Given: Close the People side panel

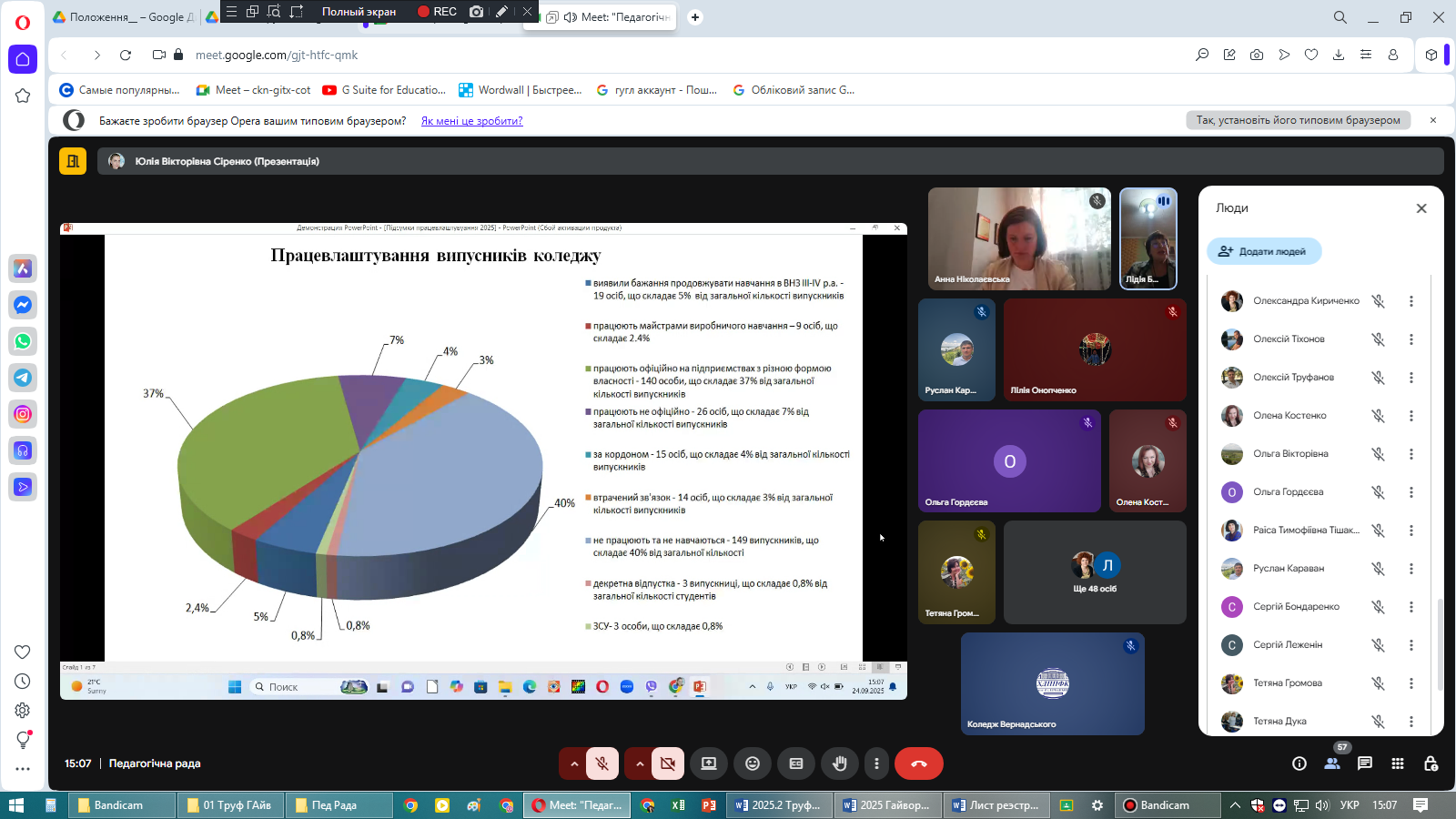Looking at the screenshot, I should pos(1421,208).
